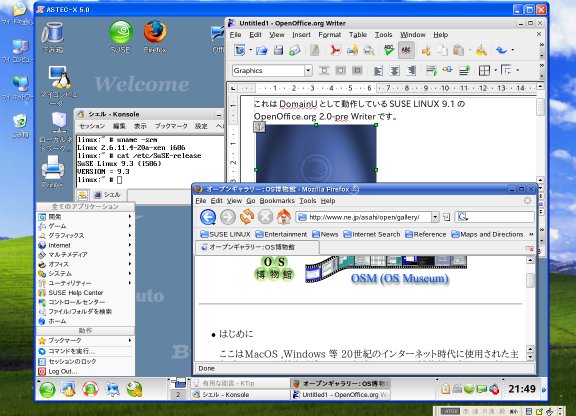Open the セッション menu in Konsole
Screen dimensions: 576x416
[x=92, y=126]
